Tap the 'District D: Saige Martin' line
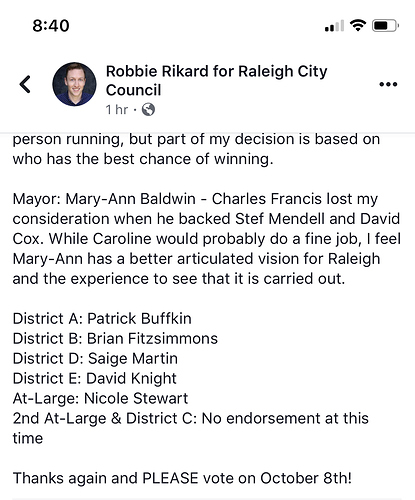The image size is (415, 500). 95,359
